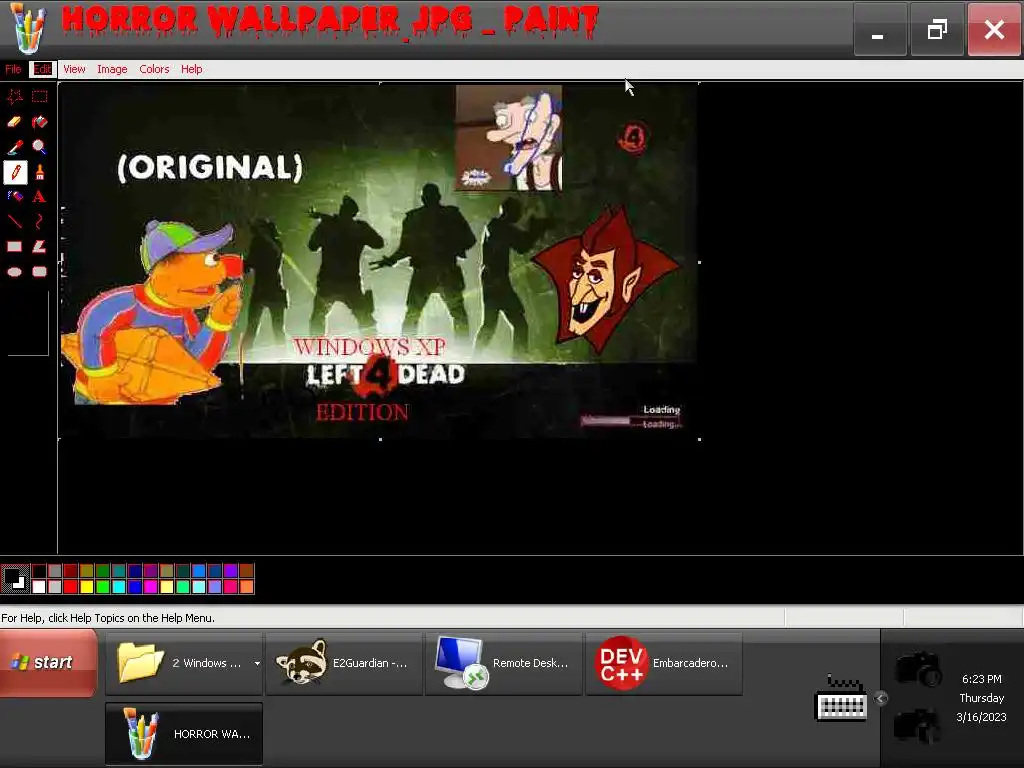Open the File menu

tap(13, 69)
